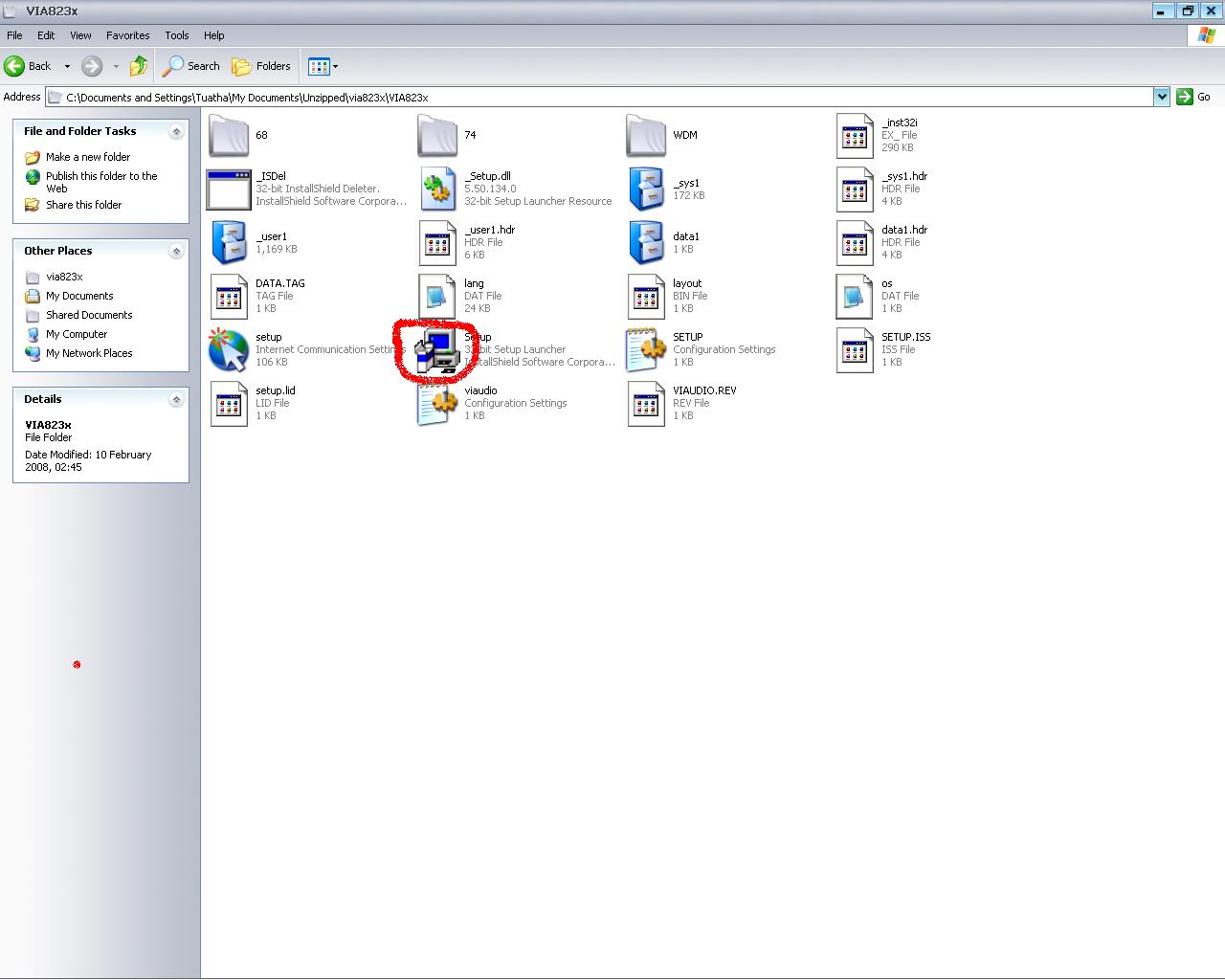Collapse the Details panel
Screen dimensions: 1225x980
tap(176, 400)
